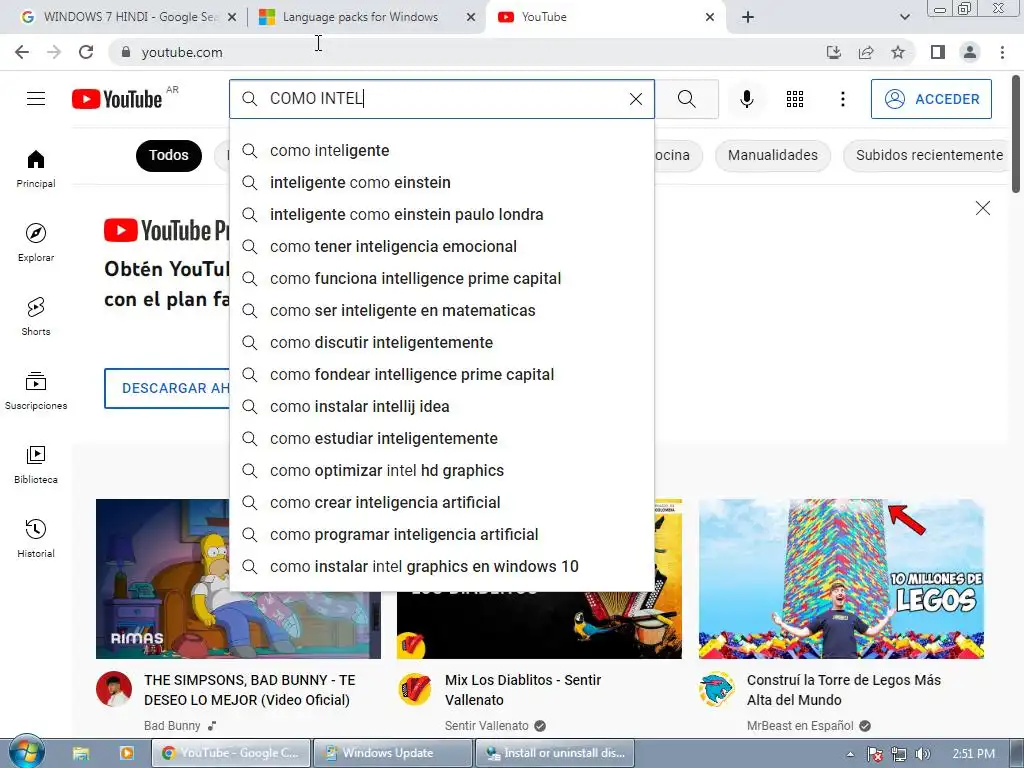Choose 'como funciona intelligence prime capital' suggestion
This screenshot has width=1024, height=768.
(442, 278)
